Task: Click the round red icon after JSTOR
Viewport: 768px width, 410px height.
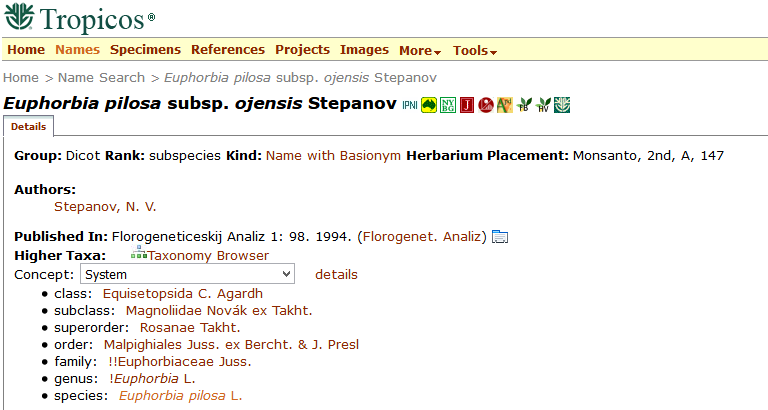Action: click(x=486, y=105)
